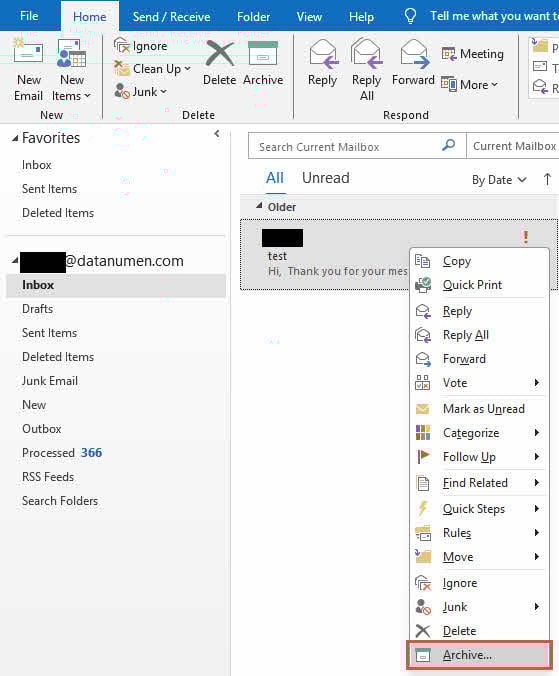Click the Reply icon in context menu
559x676 pixels.
(423, 311)
